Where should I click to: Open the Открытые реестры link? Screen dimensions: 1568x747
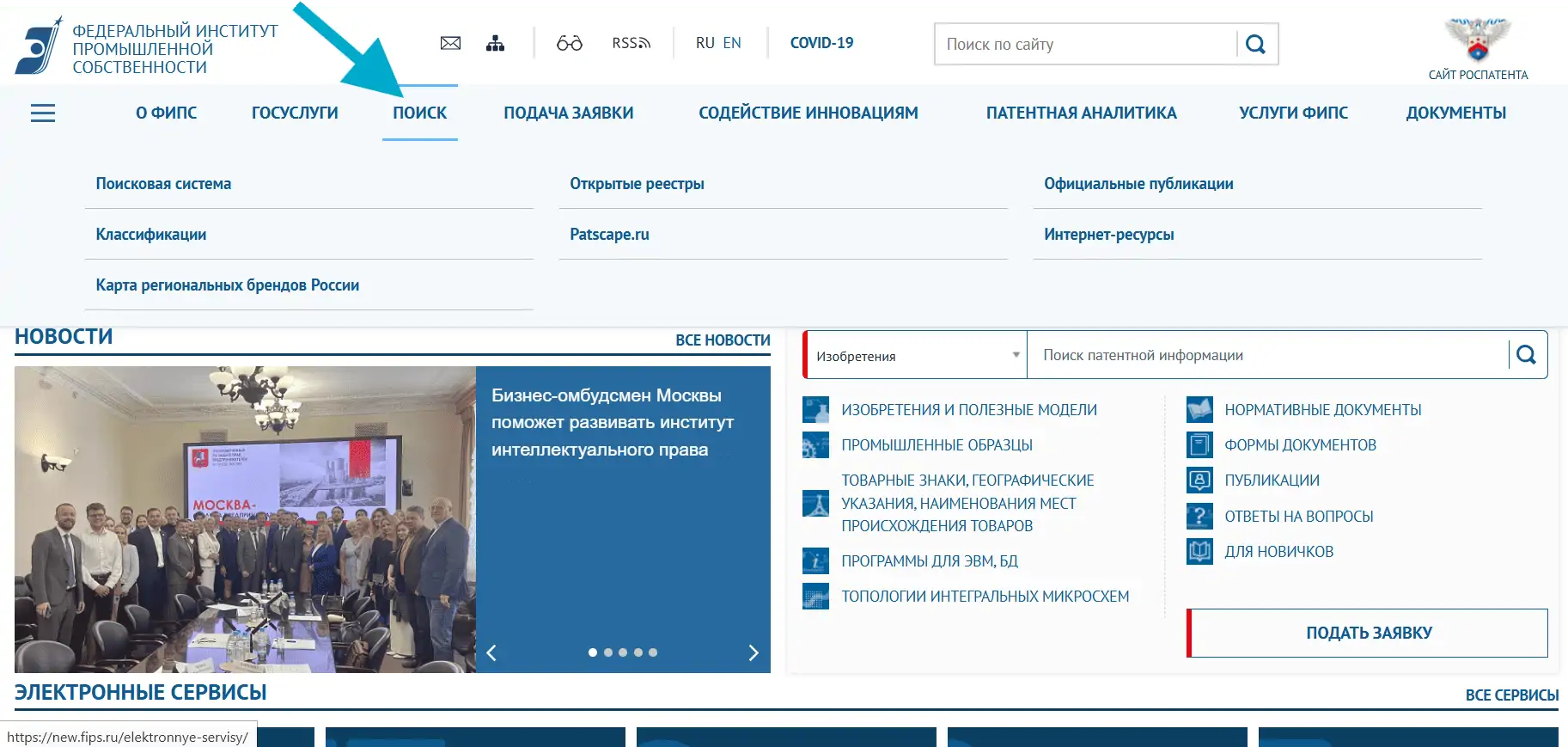[637, 184]
